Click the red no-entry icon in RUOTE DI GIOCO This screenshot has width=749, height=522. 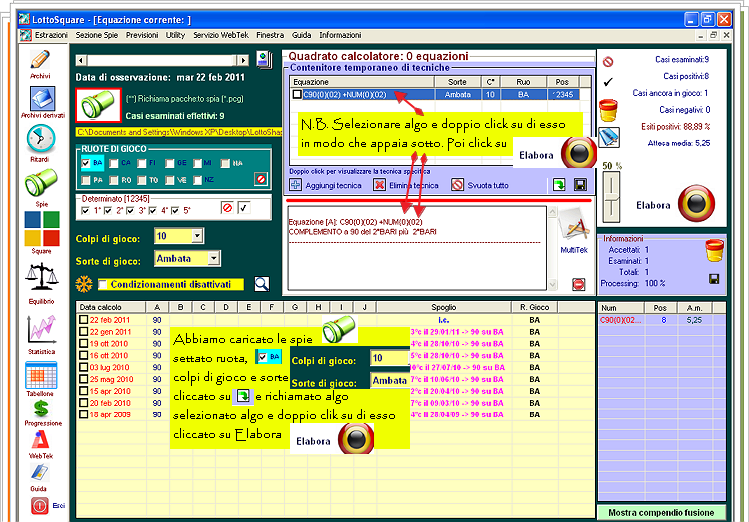pos(261,180)
